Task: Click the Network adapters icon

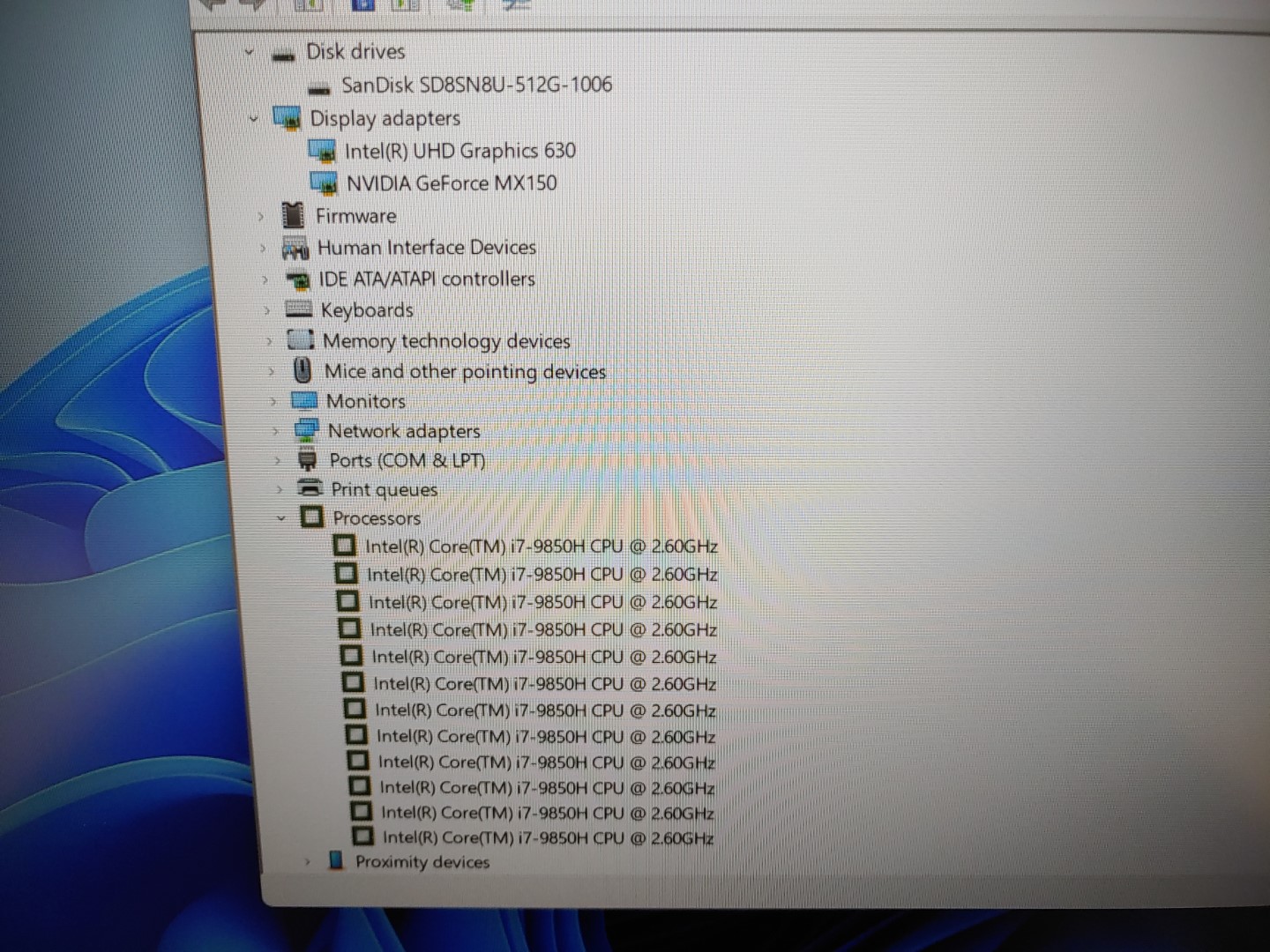Action: [306, 431]
